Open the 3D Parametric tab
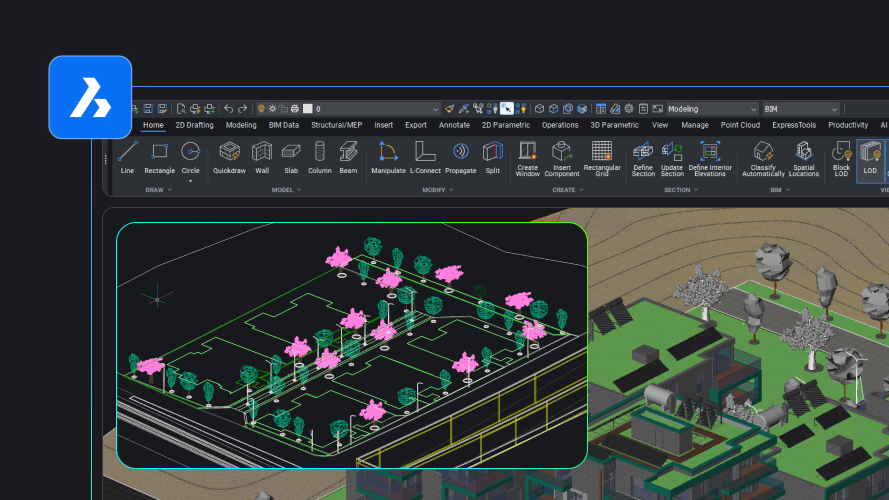 point(614,125)
